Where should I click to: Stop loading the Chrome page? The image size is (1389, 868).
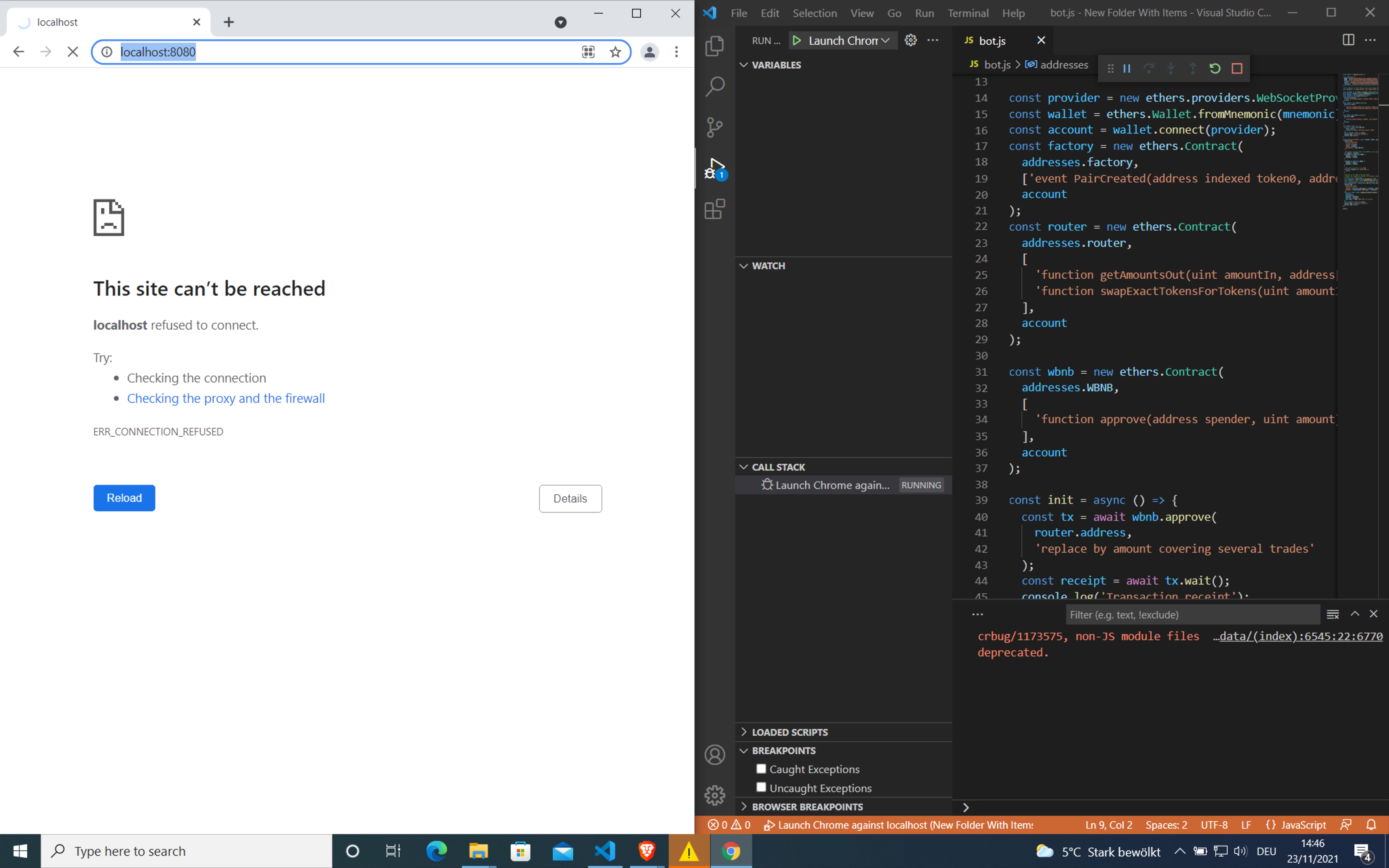coord(72,52)
